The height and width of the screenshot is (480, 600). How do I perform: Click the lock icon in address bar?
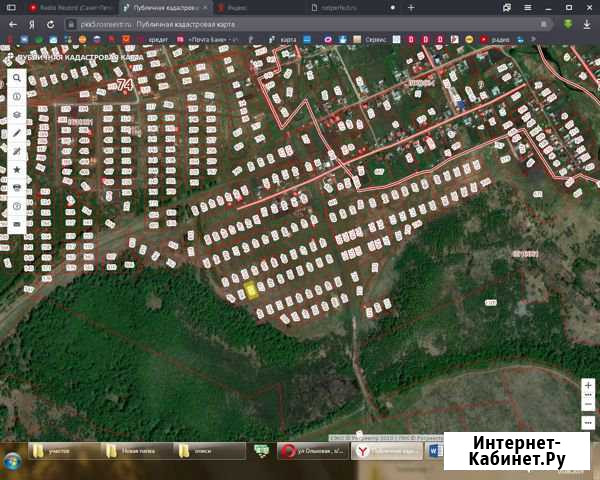coord(71,24)
